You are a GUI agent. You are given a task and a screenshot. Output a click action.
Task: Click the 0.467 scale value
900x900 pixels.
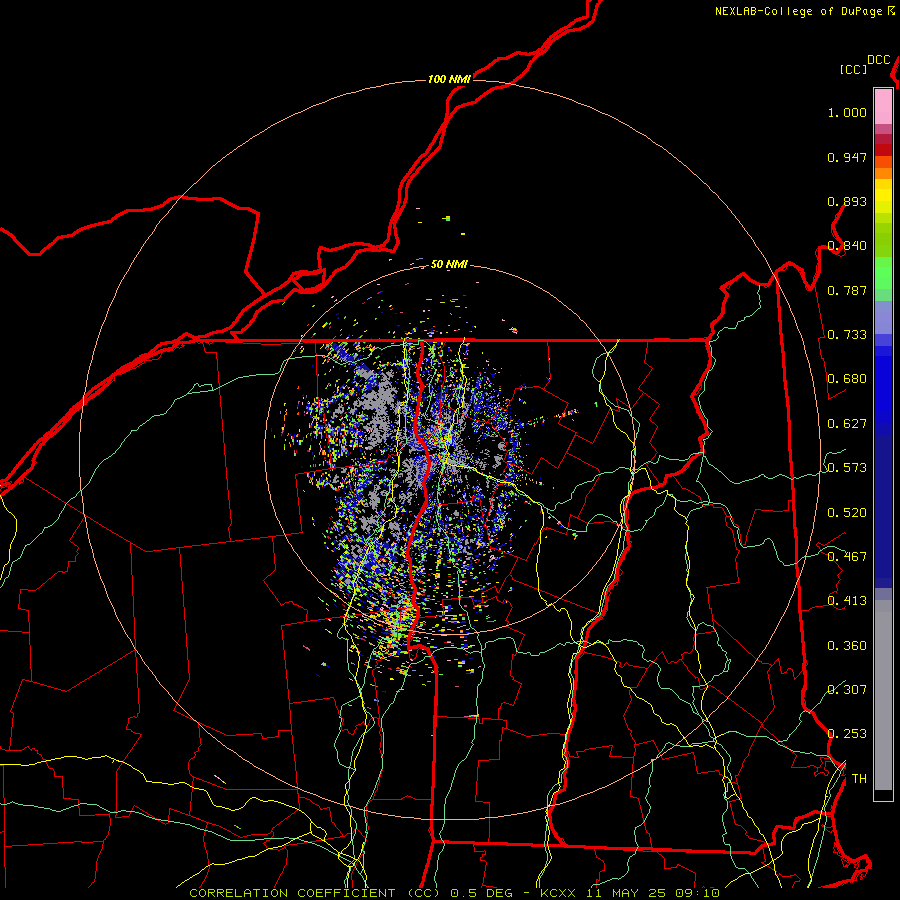(847, 557)
